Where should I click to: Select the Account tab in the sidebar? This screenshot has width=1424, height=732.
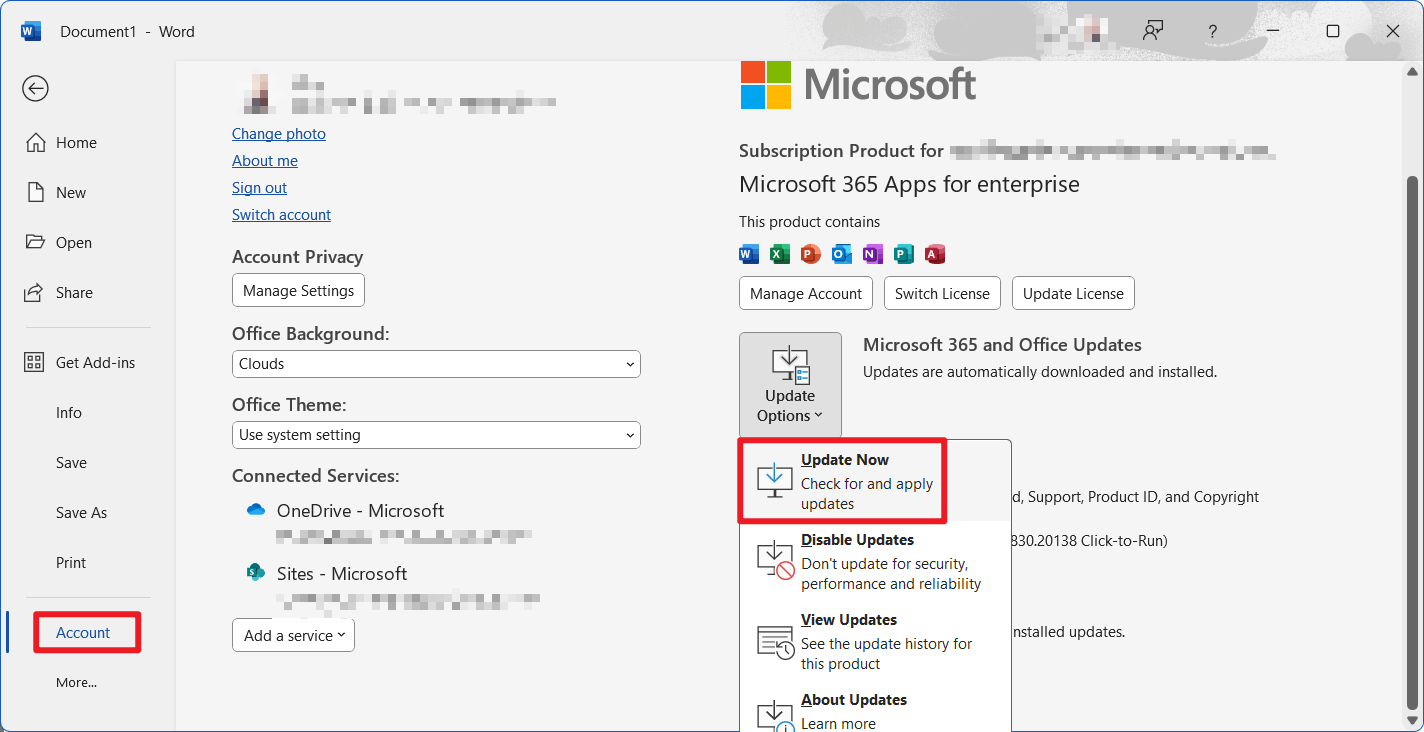point(83,633)
